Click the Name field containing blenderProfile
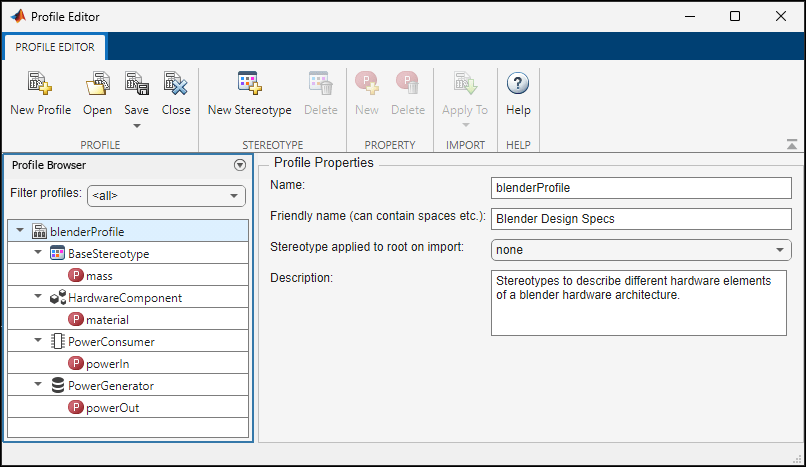Screen dimensions: 806x467 click(x=641, y=188)
